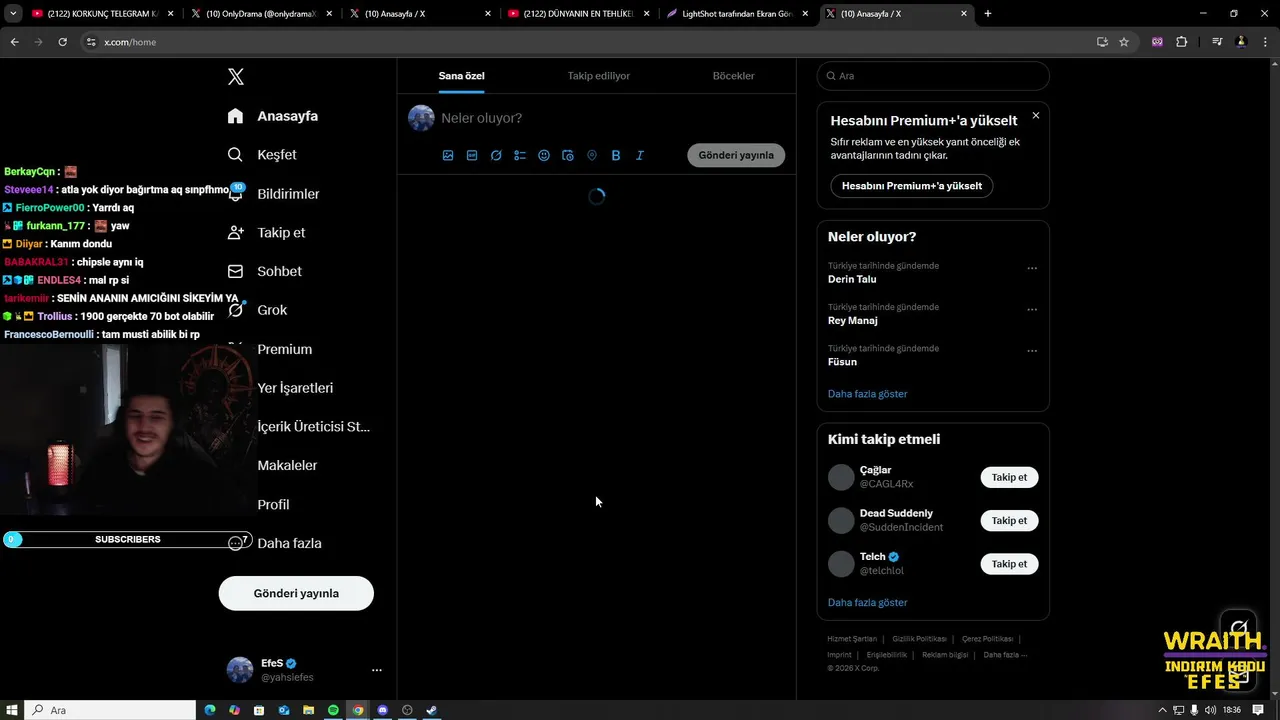
Task: Open the Derin Talu trending topic
Action: (852, 280)
